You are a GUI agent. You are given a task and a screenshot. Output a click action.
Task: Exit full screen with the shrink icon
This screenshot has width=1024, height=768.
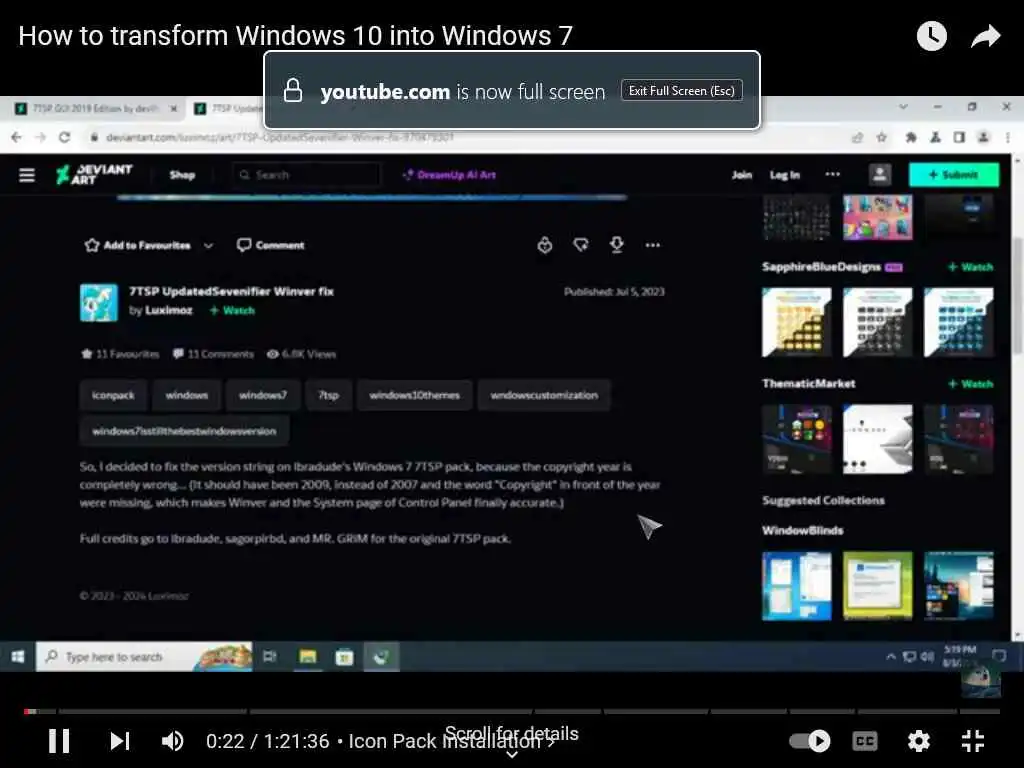pyautogui.click(x=973, y=741)
